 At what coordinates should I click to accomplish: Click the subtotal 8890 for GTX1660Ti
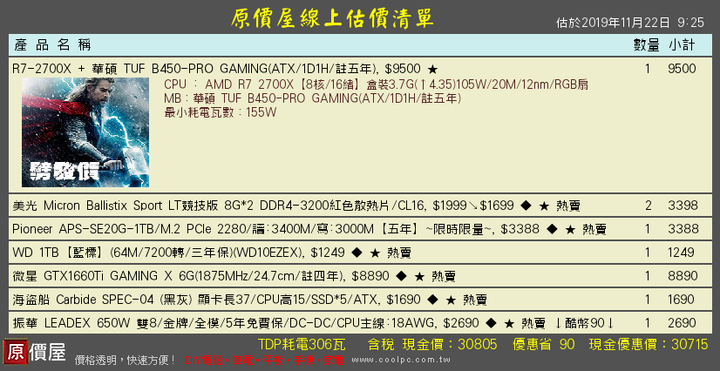[683, 276]
